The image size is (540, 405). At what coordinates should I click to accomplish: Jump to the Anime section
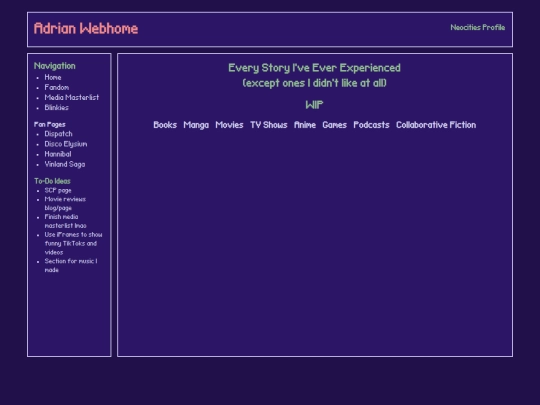point(305,125)
